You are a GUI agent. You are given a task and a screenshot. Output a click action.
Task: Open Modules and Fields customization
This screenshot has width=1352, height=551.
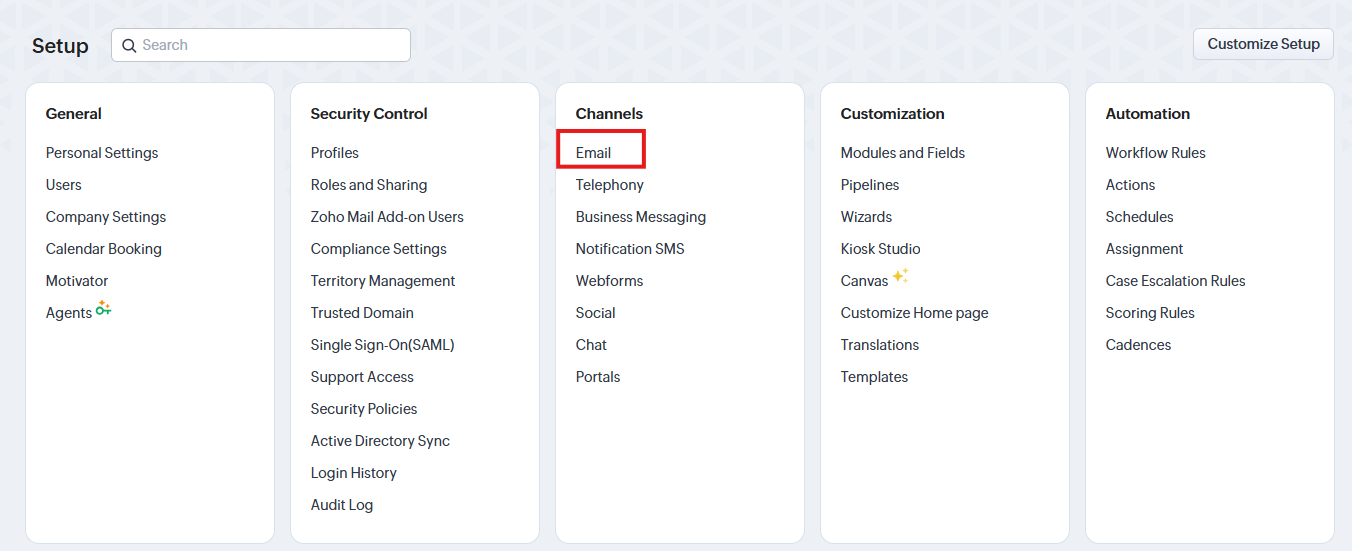tap(903, 153)
